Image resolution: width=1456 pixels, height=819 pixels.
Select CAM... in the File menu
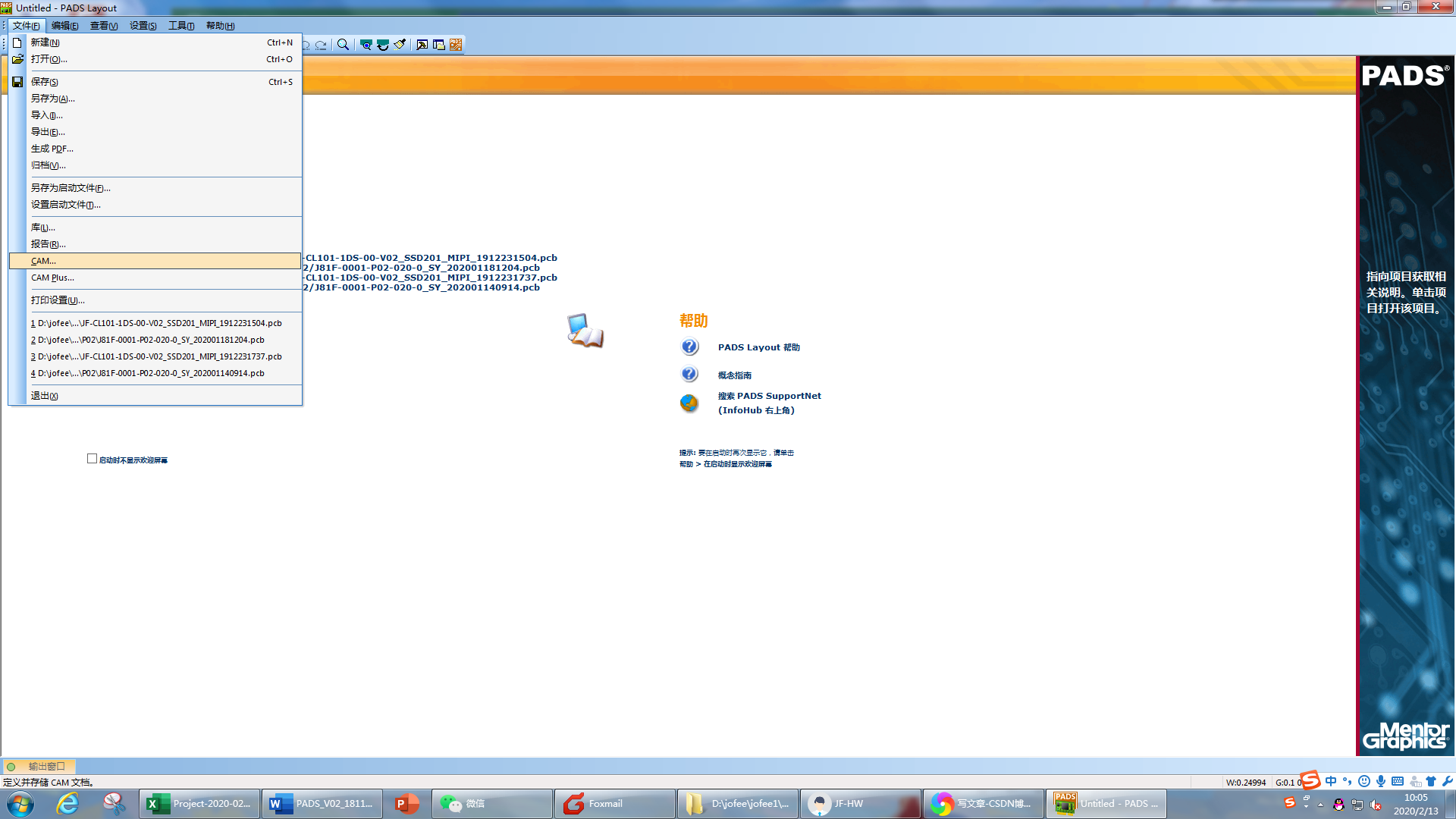coord(43,261)
